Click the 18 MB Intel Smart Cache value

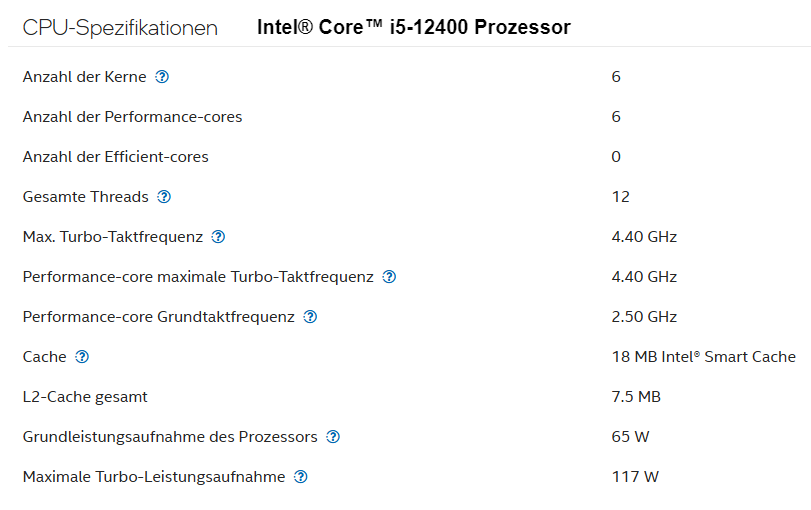pyautogui.click(x=703, y=356)
